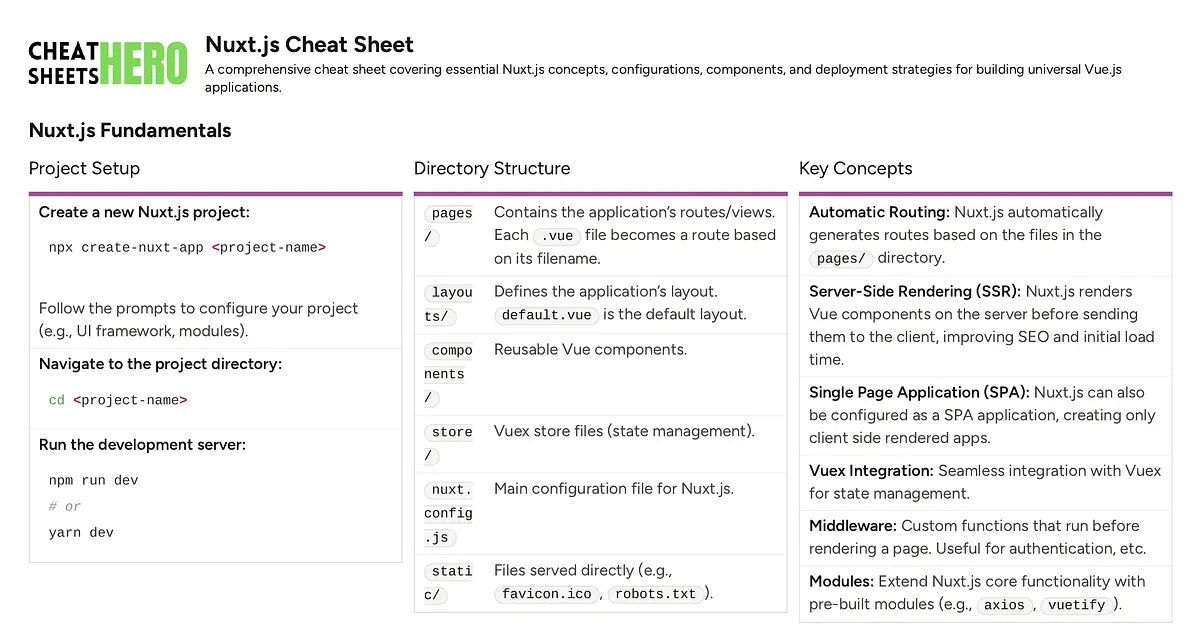1200x630 pixels.
Task: Select the vuetify module badge
Action: click(x=1076, y=605)
